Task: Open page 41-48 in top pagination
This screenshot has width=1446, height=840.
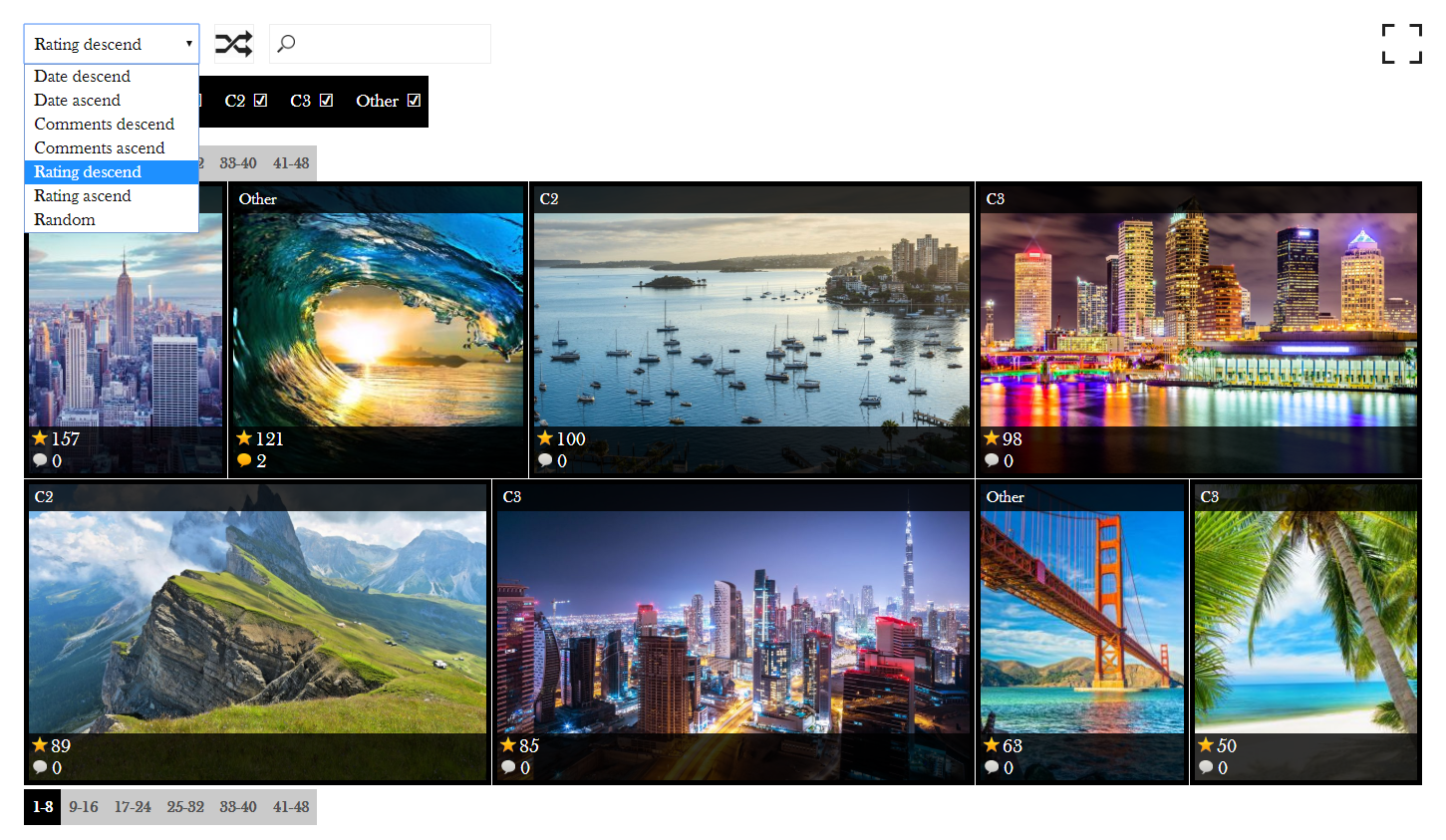Action: (291, 163)
